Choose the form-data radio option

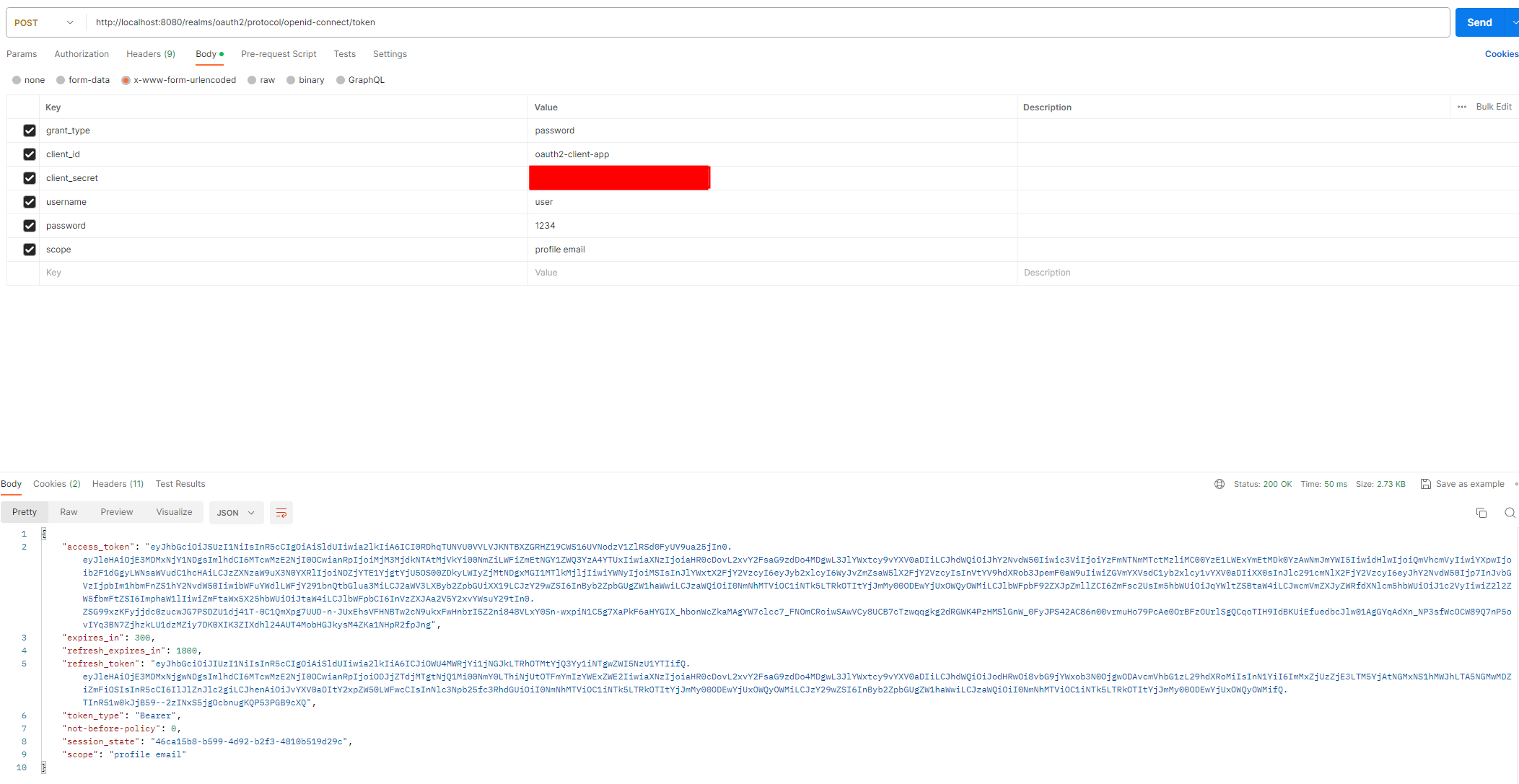pos(61,80)
